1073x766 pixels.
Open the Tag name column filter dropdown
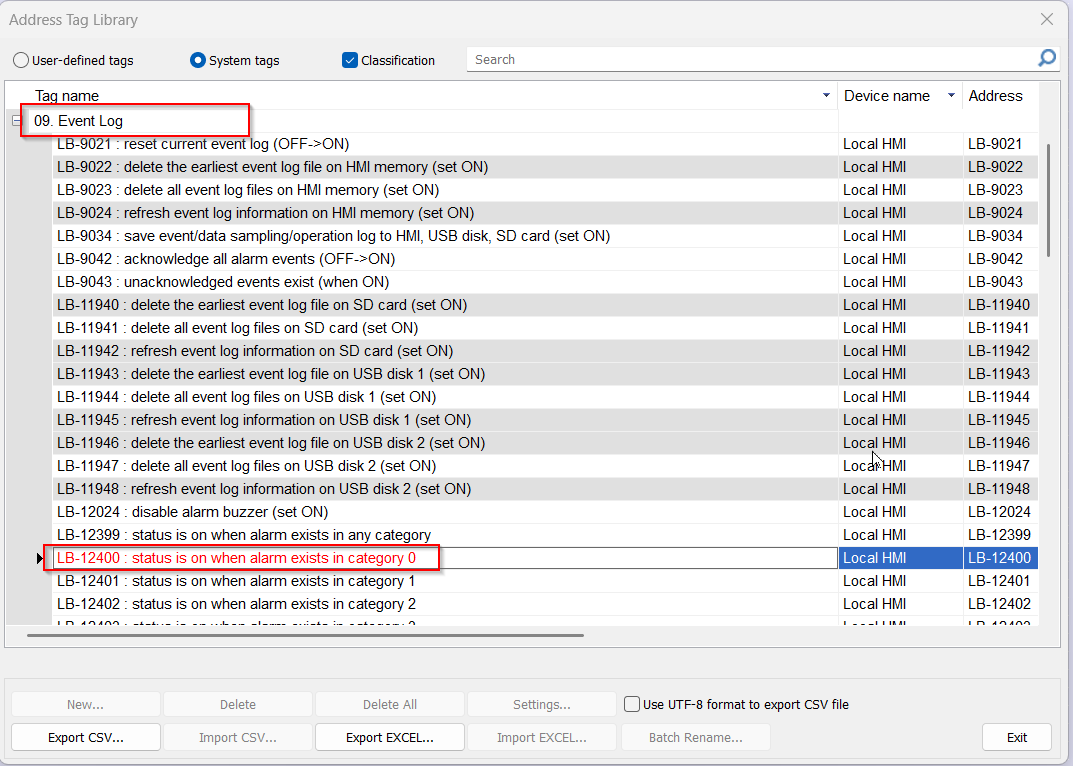pos(826,96)
